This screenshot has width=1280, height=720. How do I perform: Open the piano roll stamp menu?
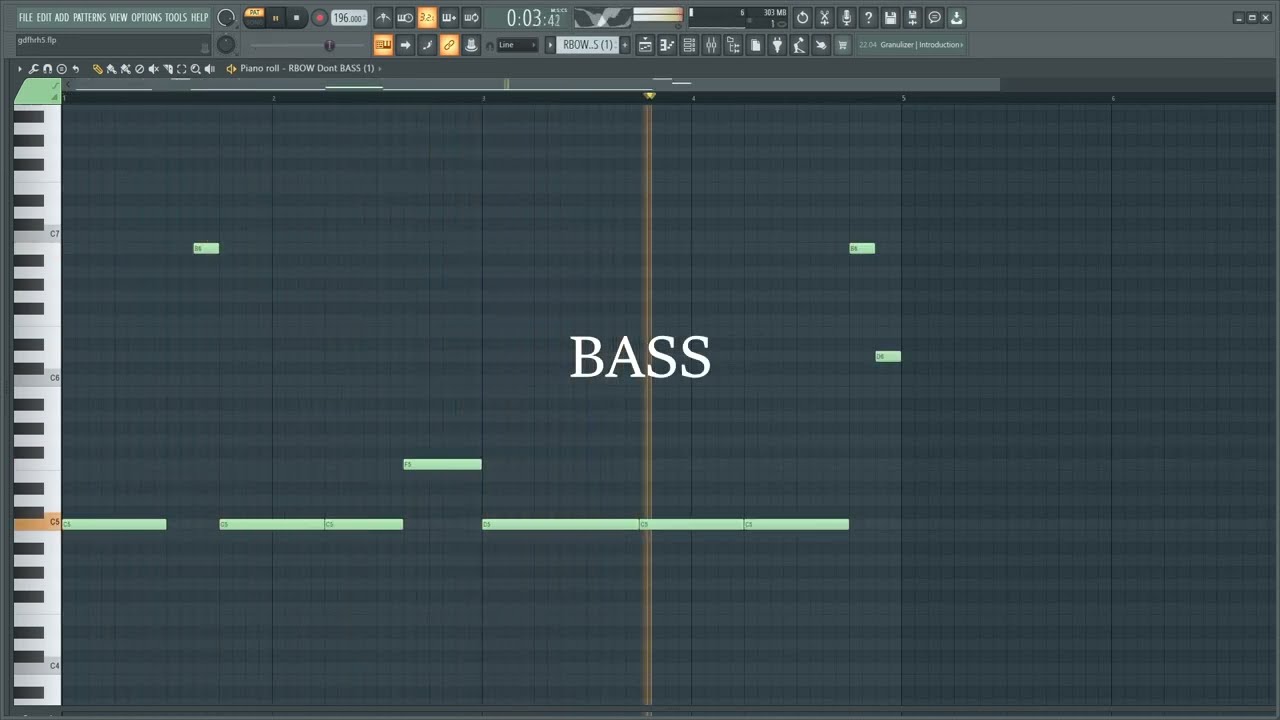[x=61, y=68]
